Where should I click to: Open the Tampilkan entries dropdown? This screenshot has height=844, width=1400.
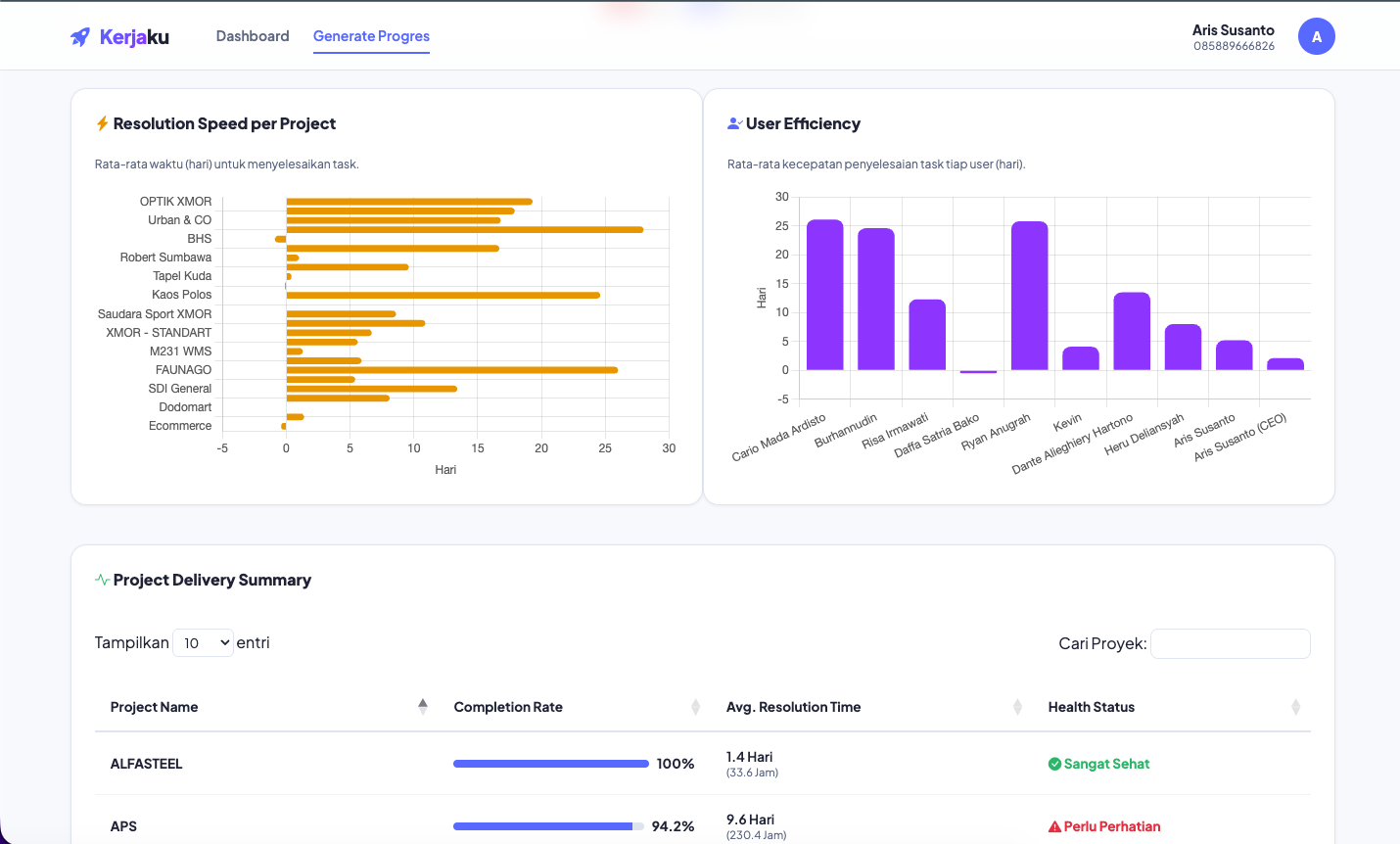(203, 642)
